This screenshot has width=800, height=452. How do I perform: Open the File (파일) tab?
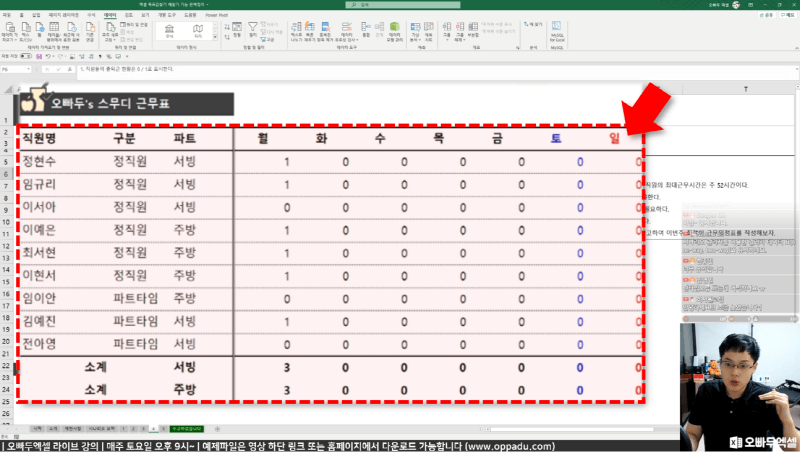tap(7, 15)
